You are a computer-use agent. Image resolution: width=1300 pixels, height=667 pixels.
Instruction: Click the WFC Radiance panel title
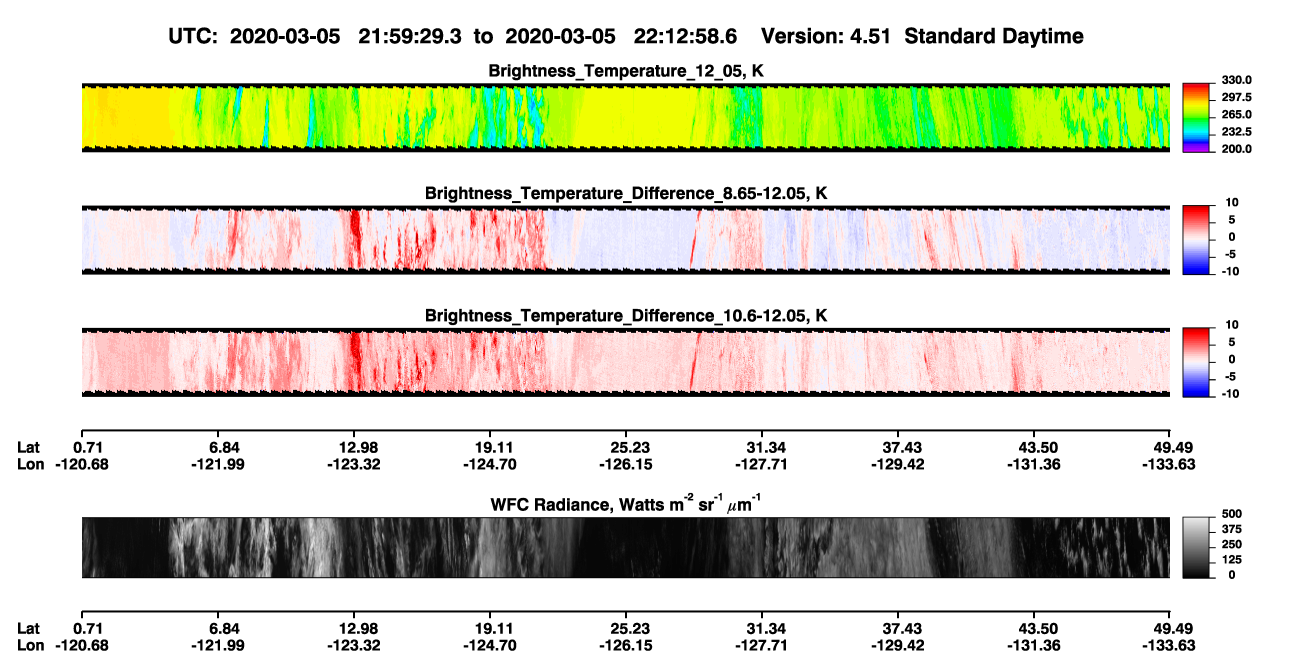click(x=626, y=503)
